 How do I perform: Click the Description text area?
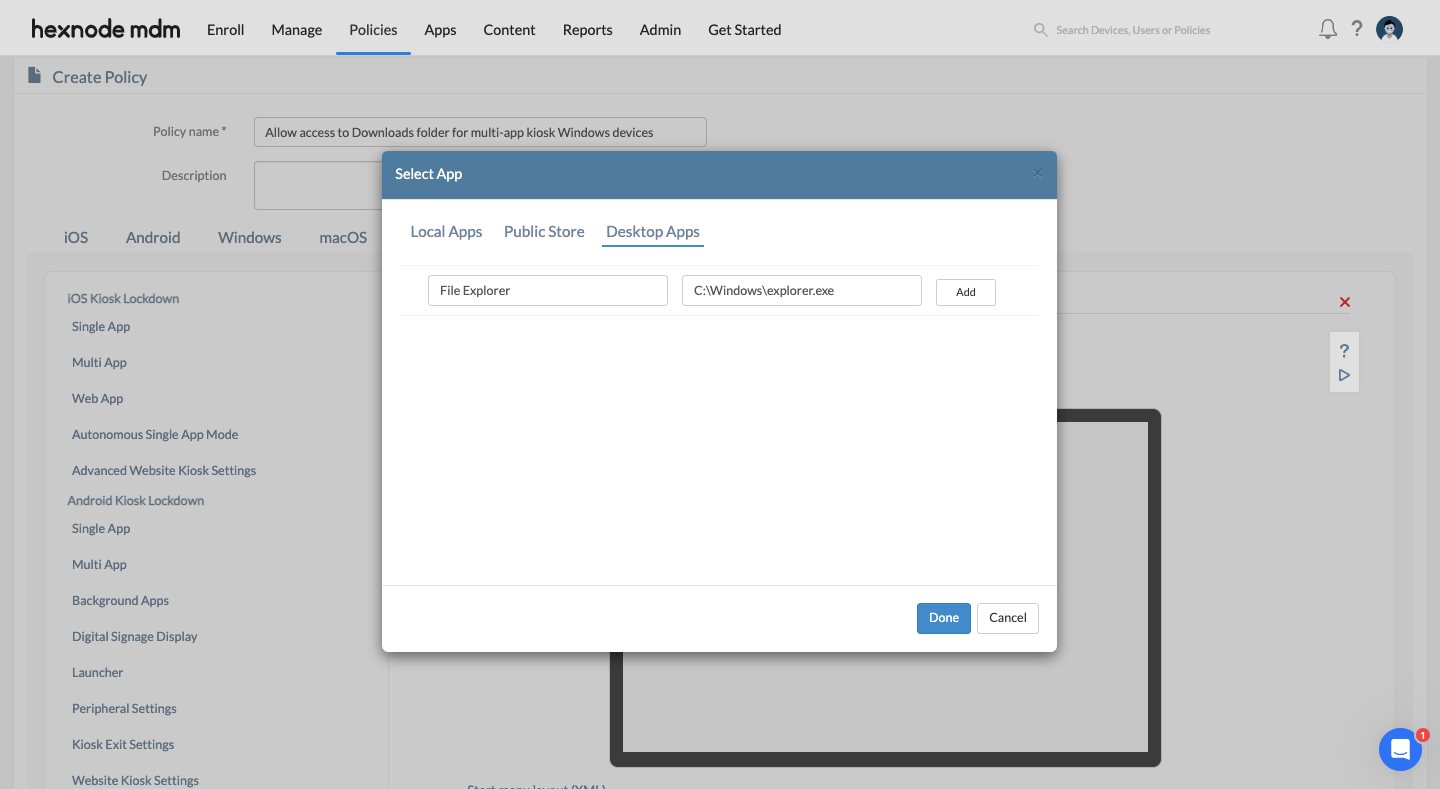click(x=318, y=185)
